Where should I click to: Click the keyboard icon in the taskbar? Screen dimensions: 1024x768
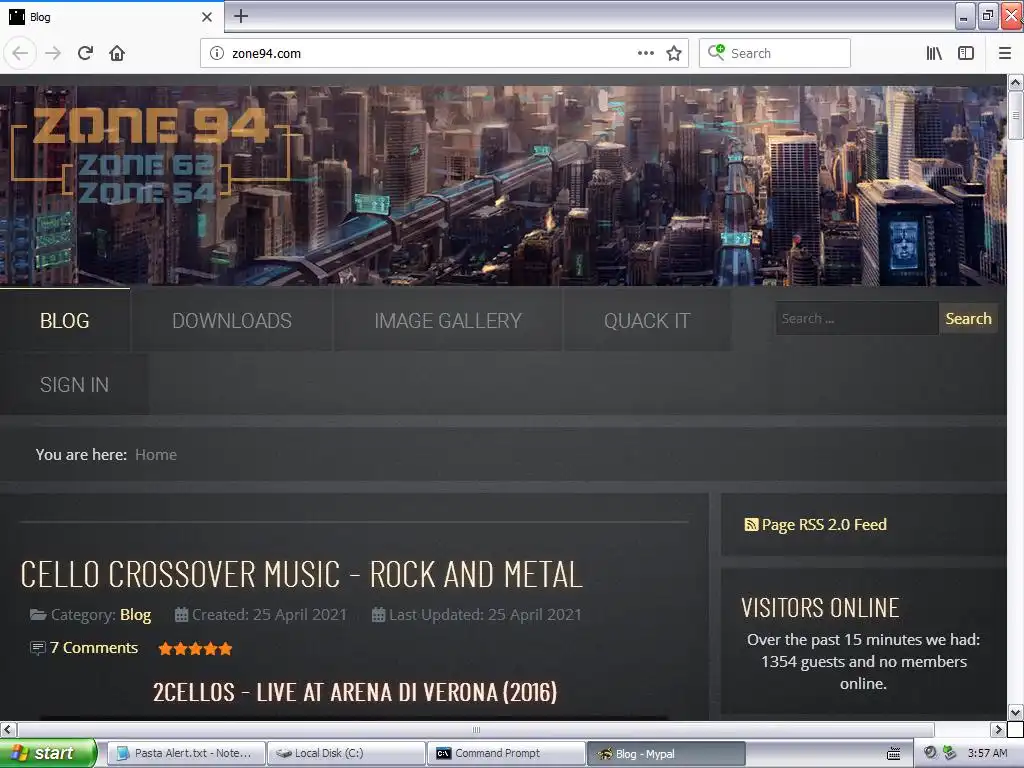893,754
